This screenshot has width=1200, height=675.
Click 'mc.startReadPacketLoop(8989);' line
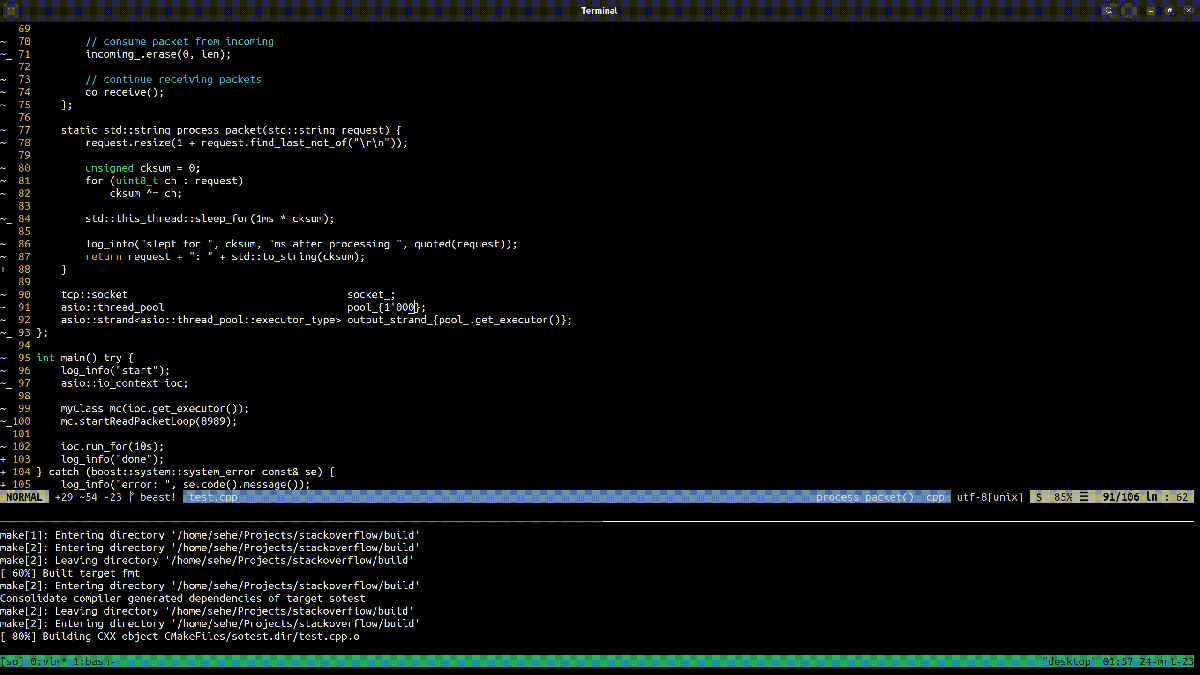pos(149,421)
